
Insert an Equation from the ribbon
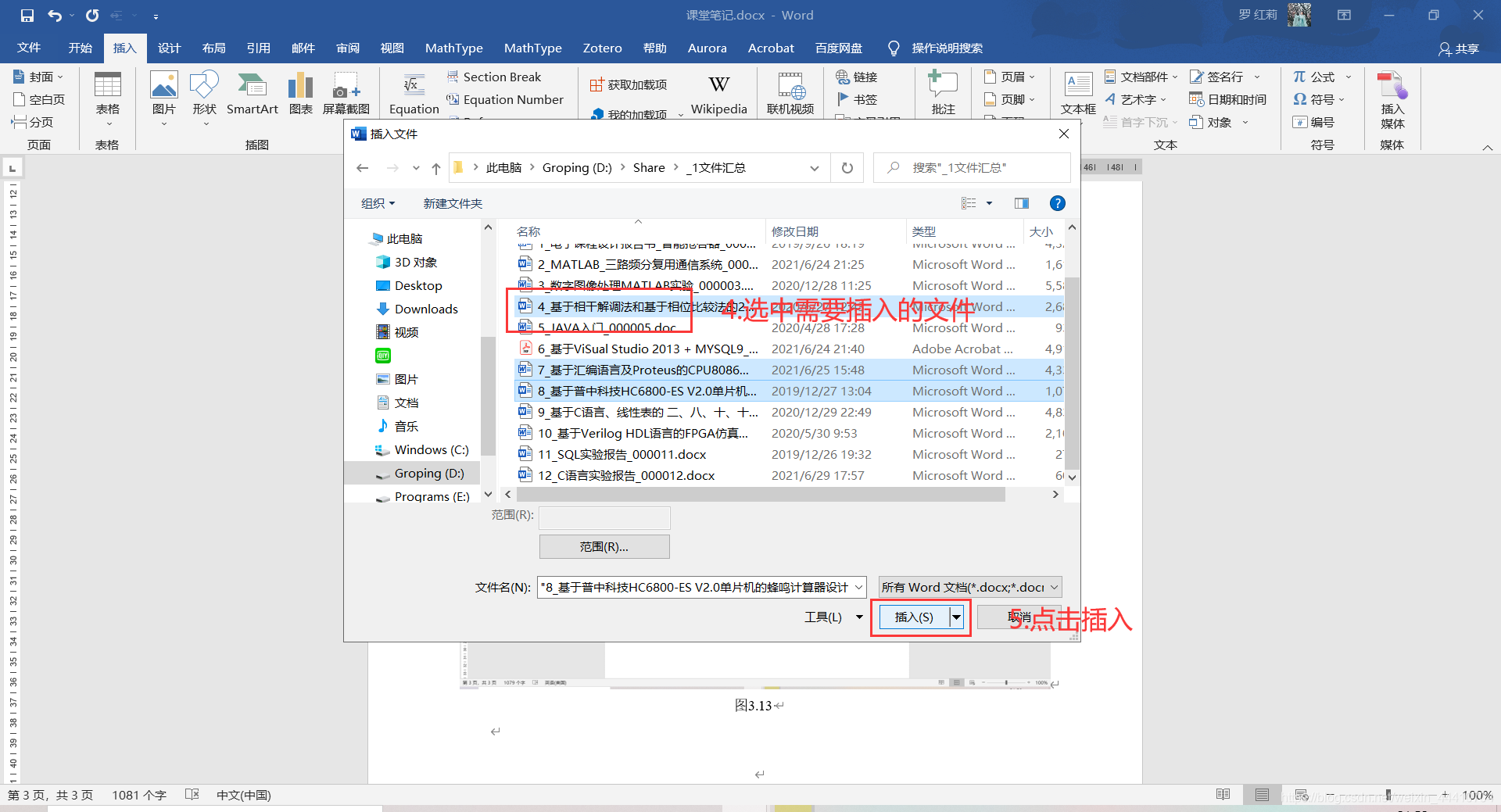tap(414, 94)
